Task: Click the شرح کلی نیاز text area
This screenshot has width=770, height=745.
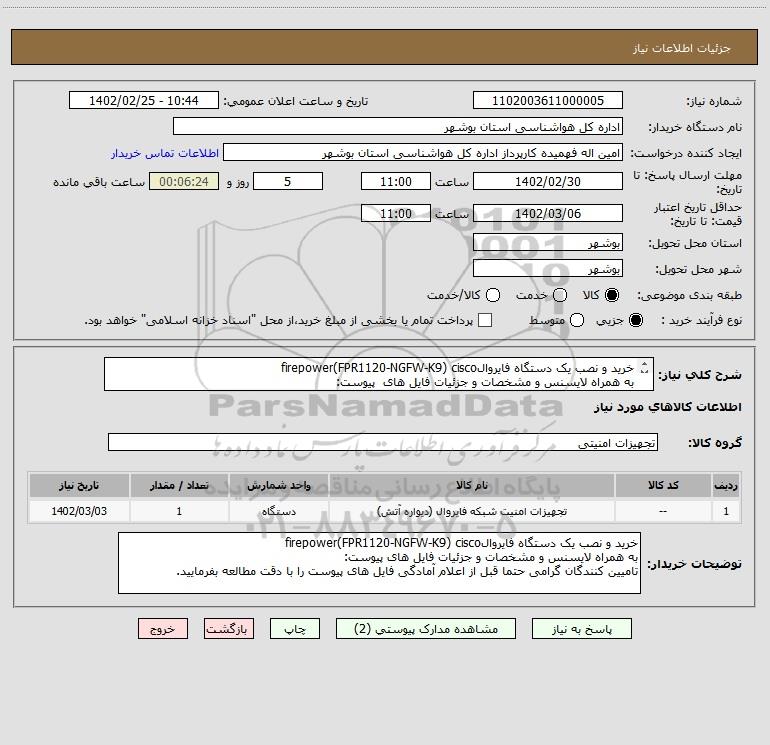Action: pos(379,375)
